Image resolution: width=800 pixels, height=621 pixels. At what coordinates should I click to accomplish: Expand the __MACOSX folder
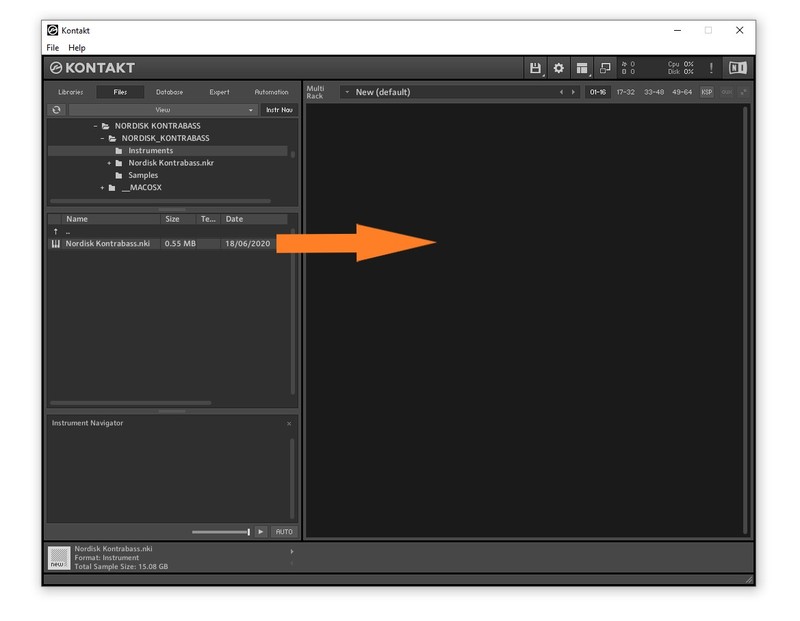[x=102, y=188]
